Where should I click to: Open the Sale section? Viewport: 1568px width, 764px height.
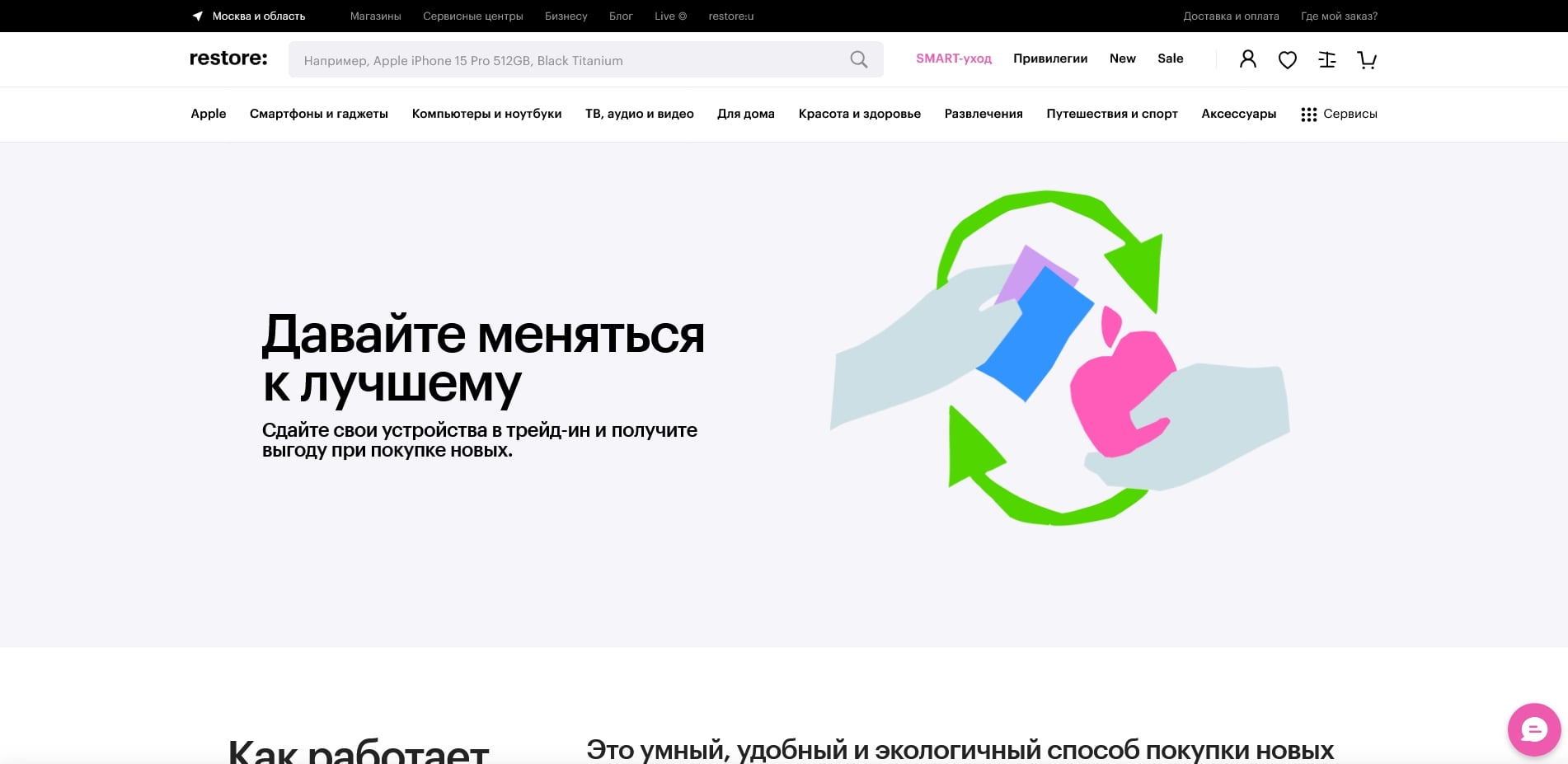[1170, 59]
